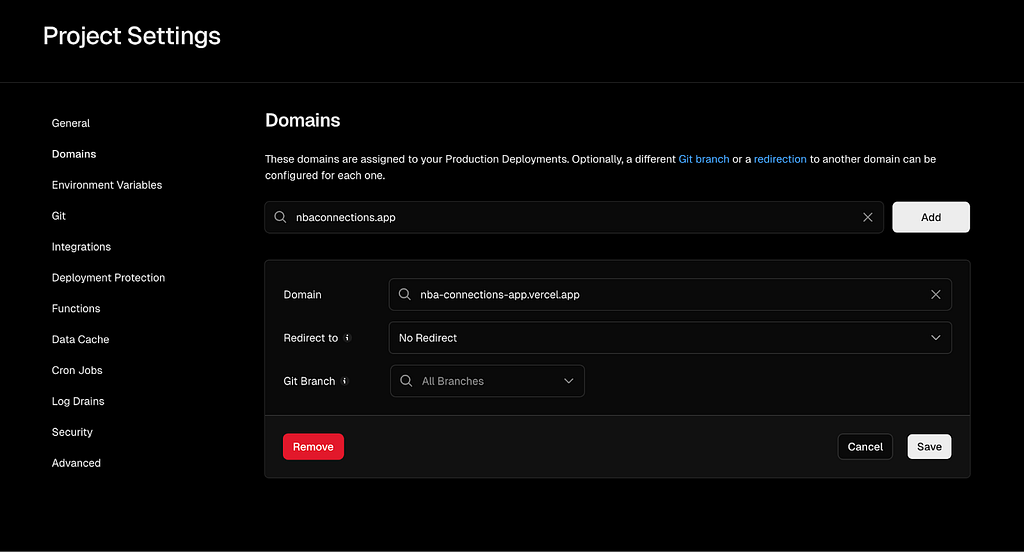Follow the redirection link

tap(780, 159)
